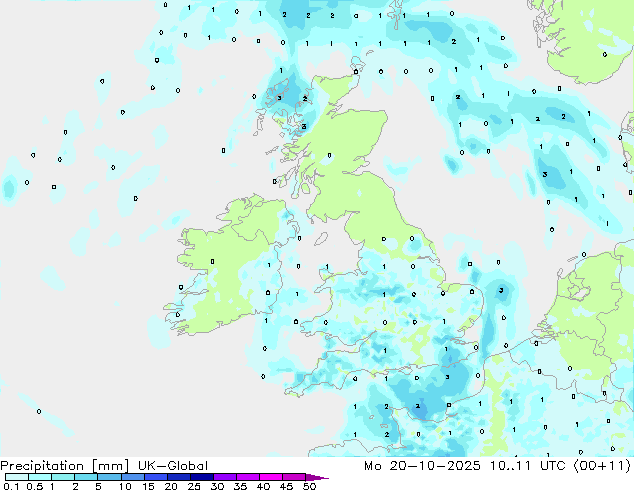This screenshot has width=634, height=490.
Task: Select the legend swatch between 0.5 and 1
Action: [40, 477]
